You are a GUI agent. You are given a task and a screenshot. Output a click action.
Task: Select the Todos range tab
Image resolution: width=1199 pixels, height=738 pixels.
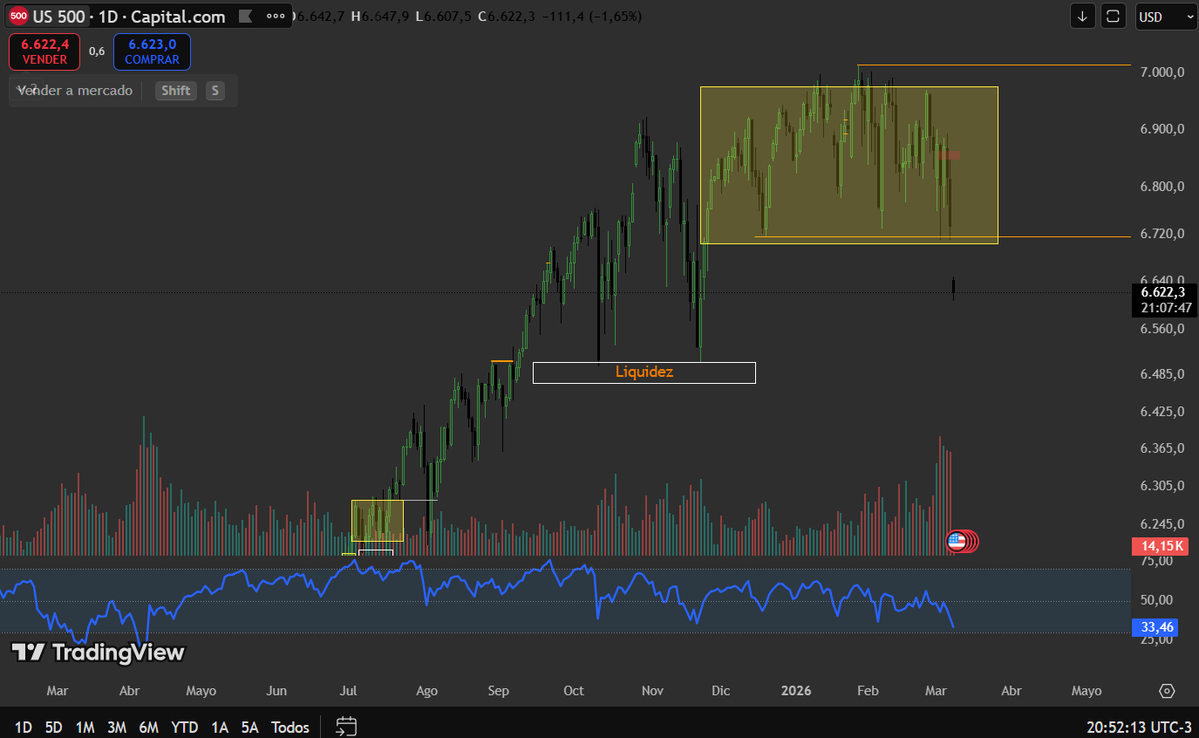(x=290, y=727)
